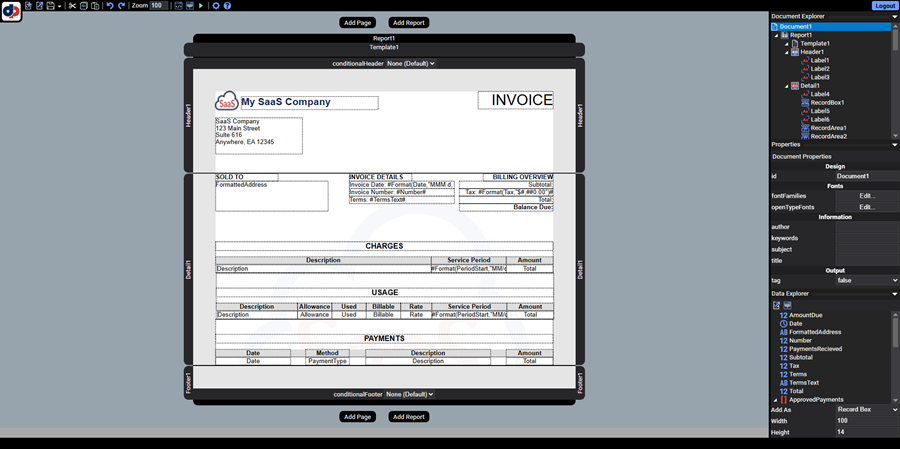Open help with question mark icon
900x449 pixels.
pyautogui.click(x=227, y=6)
